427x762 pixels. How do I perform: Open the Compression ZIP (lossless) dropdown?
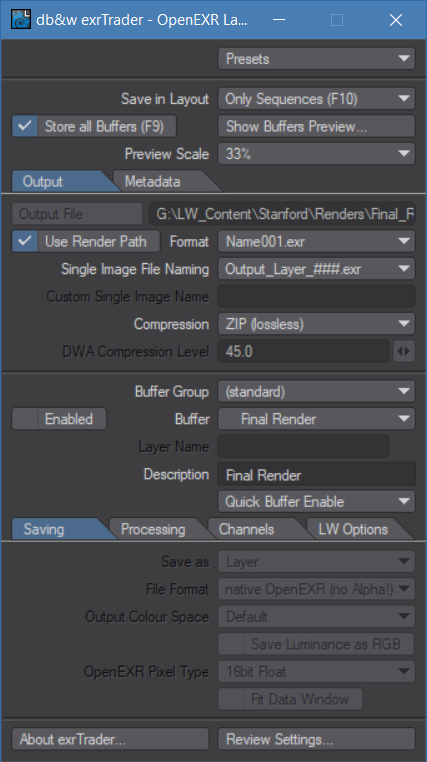tap(316, 324)
